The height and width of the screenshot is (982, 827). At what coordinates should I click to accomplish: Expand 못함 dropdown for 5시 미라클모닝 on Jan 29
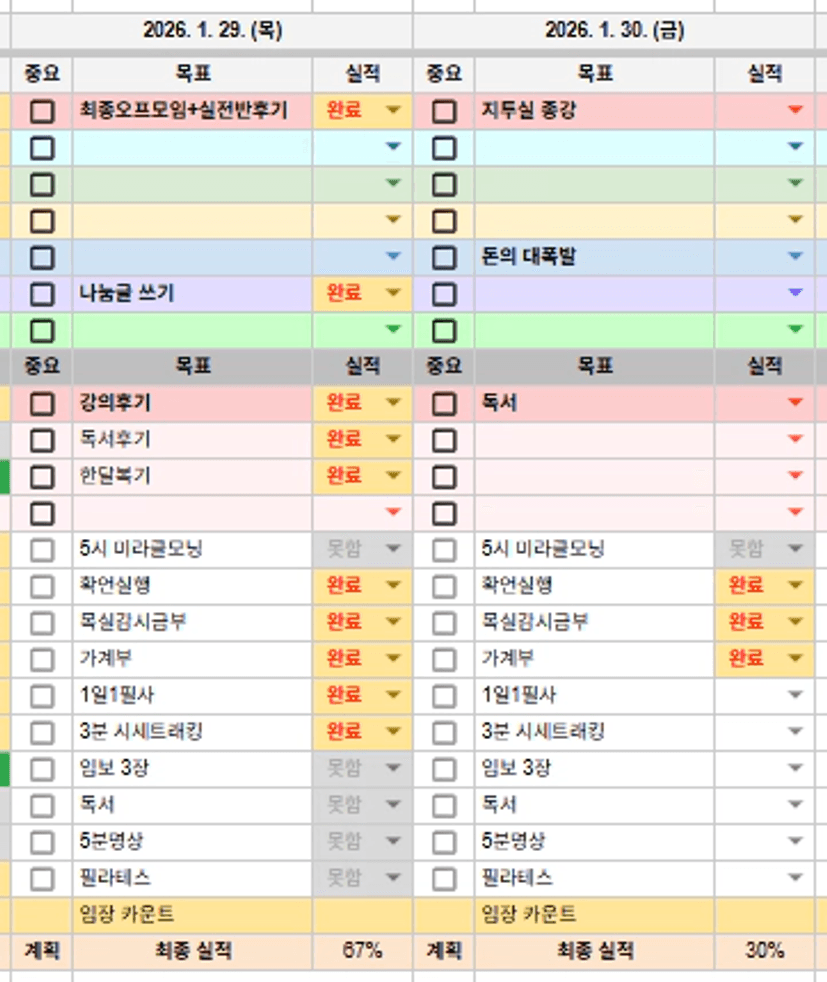pos(392,549)
